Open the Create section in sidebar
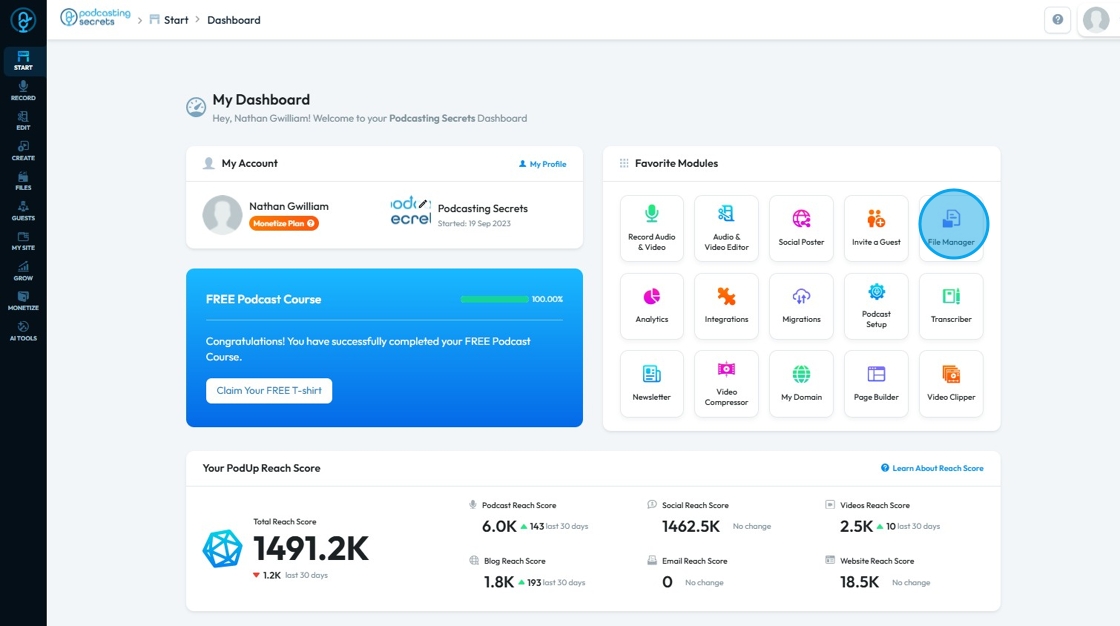 coord(23,151)
